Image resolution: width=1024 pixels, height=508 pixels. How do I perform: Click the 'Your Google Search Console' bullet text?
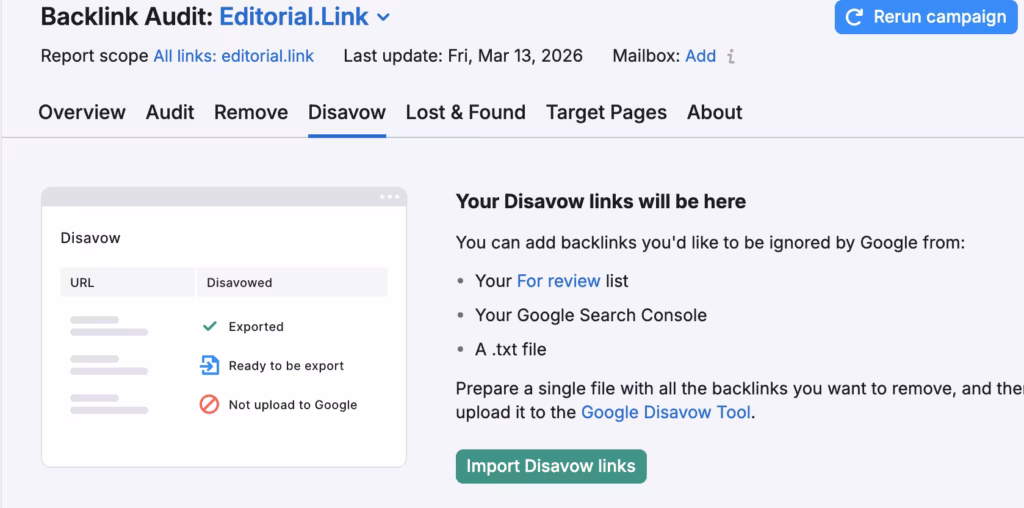pos(591,315)
